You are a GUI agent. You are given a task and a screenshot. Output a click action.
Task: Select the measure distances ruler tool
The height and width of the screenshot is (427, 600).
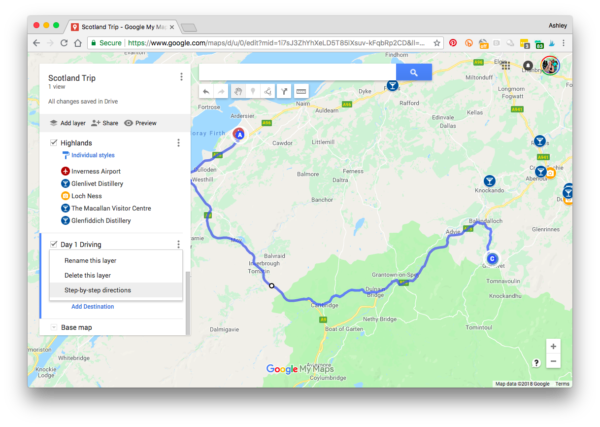[x=301, y=91]
